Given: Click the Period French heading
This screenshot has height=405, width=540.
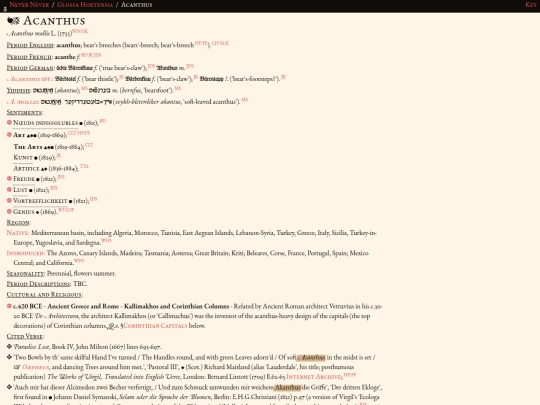Looking at the screenshot, I should click(30, 57).
